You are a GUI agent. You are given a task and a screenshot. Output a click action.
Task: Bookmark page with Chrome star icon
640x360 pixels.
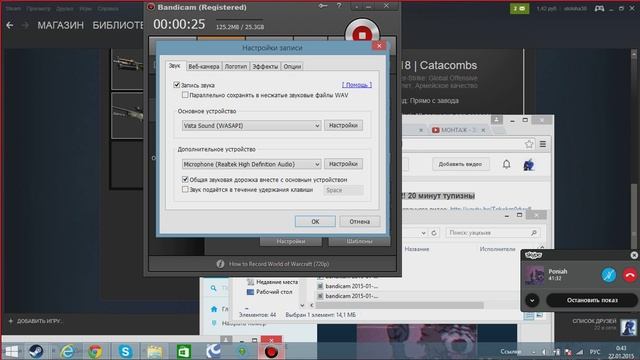tap(529, 144)
